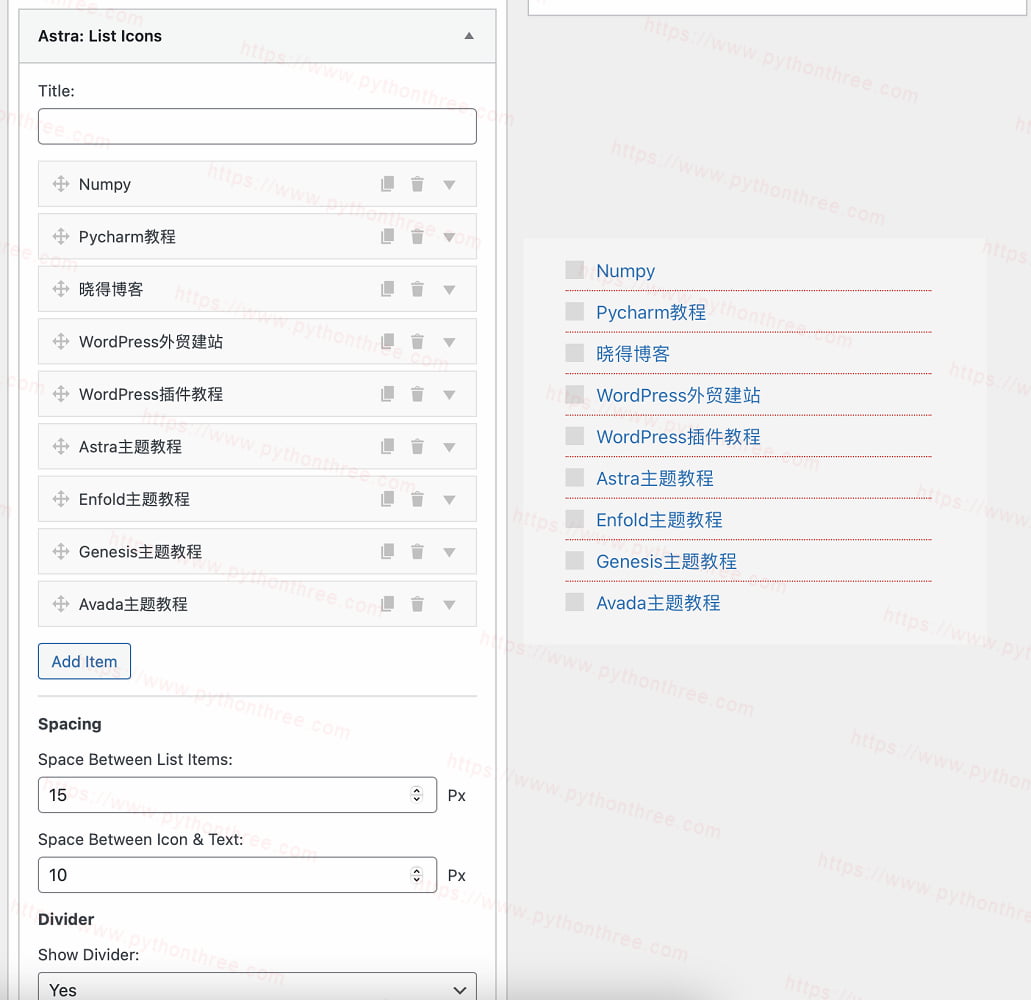Duplicate the Astra主题教程 item

click(x=388, y=446)
